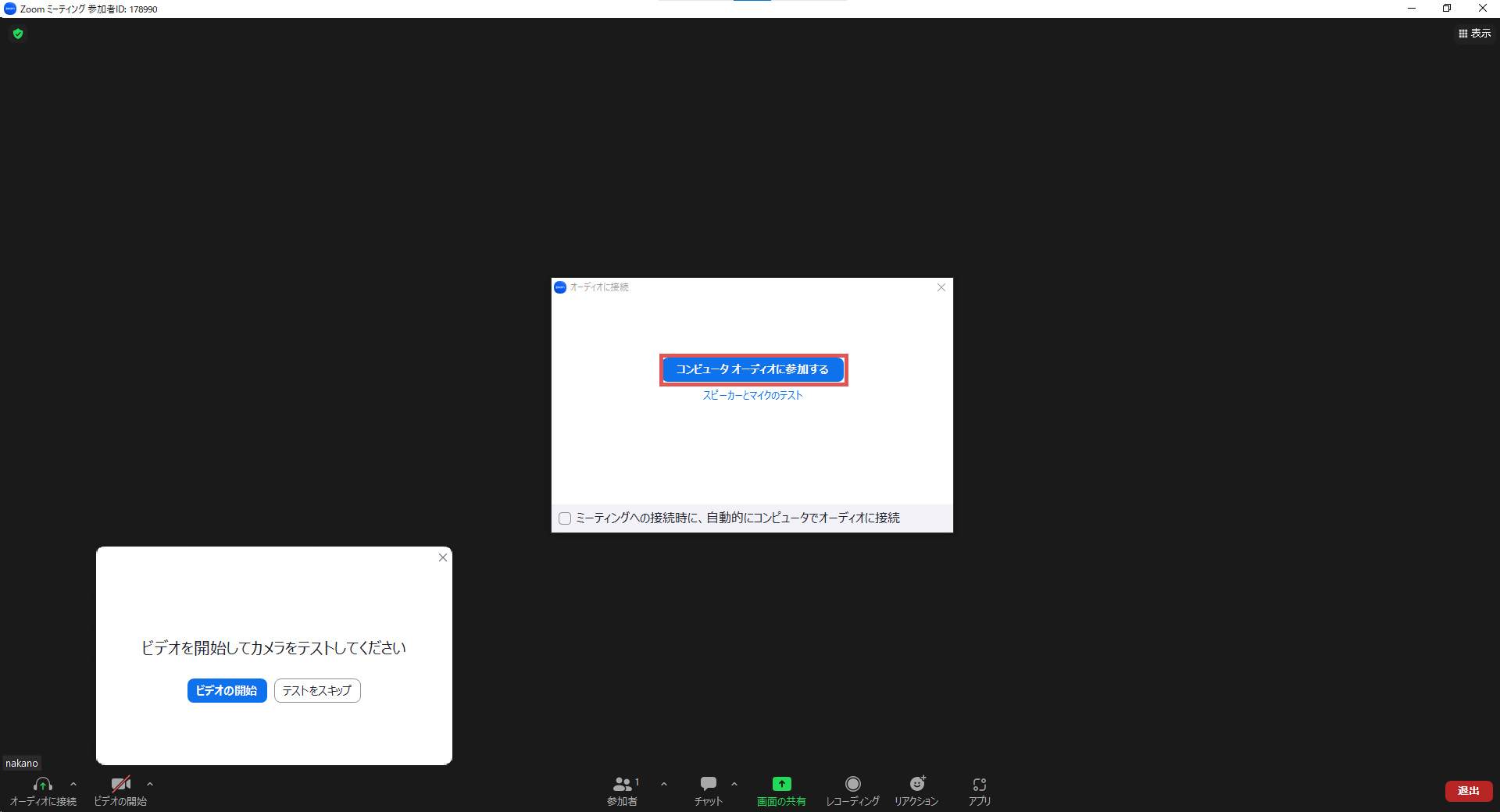Image resolution: width=1500 pixels, height=812 pixels.
Task: Expand audio options arrow
Action: [73, 784]
